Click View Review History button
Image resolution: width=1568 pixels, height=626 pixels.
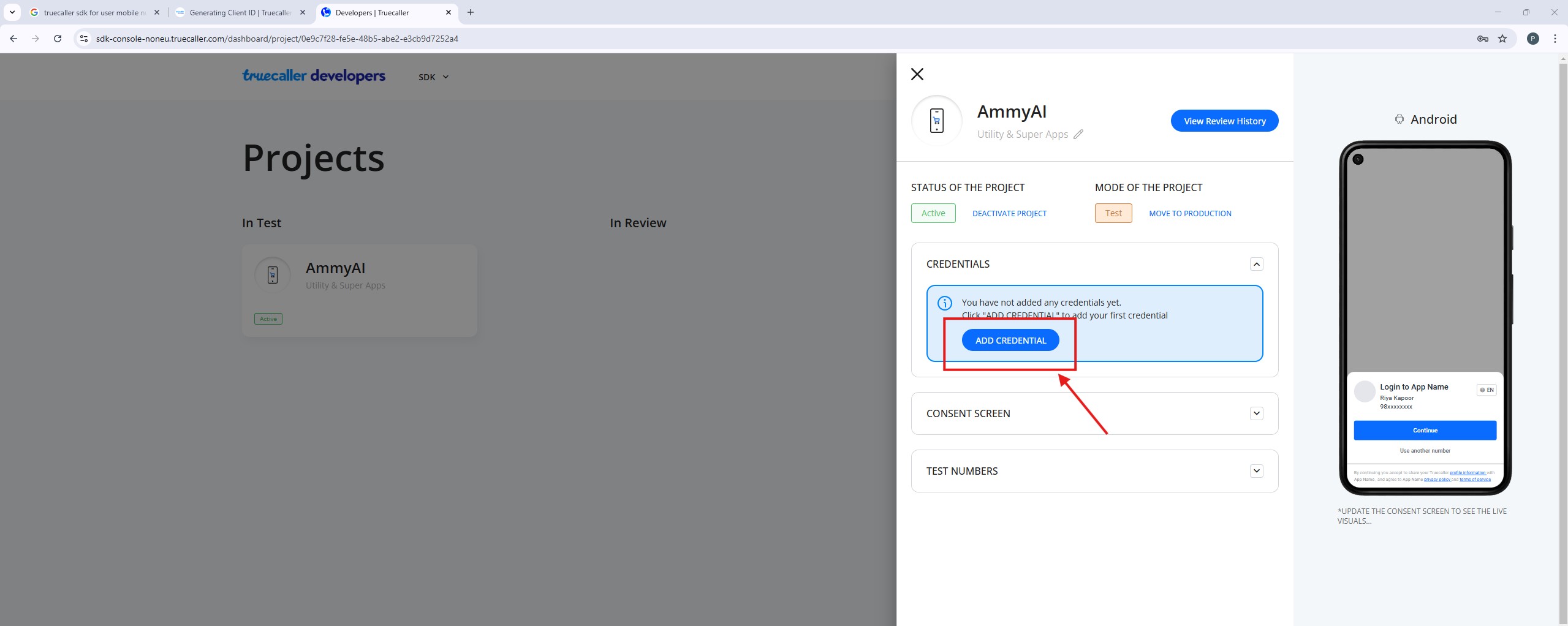coord(1224,121)
